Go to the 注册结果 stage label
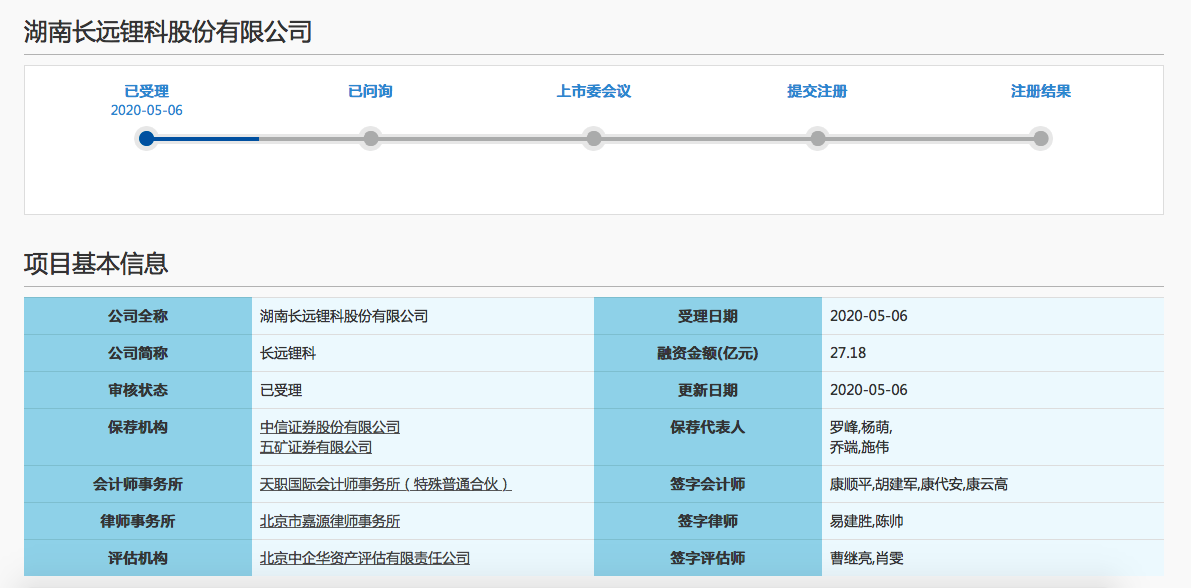 tap(1040, 91)
